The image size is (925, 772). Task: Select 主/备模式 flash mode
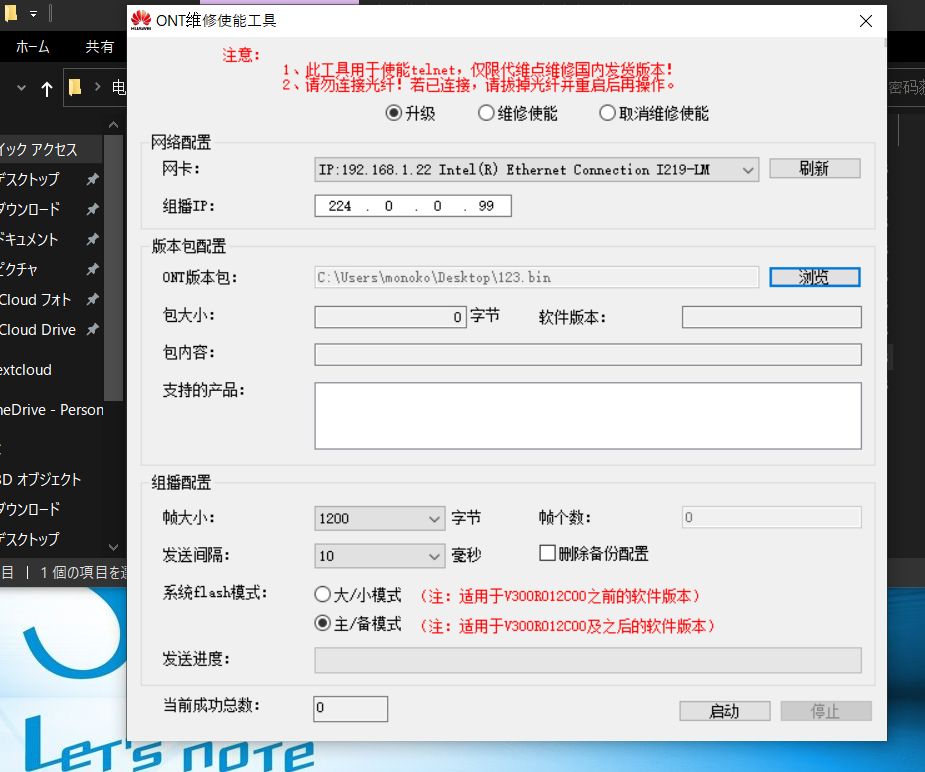323,624
